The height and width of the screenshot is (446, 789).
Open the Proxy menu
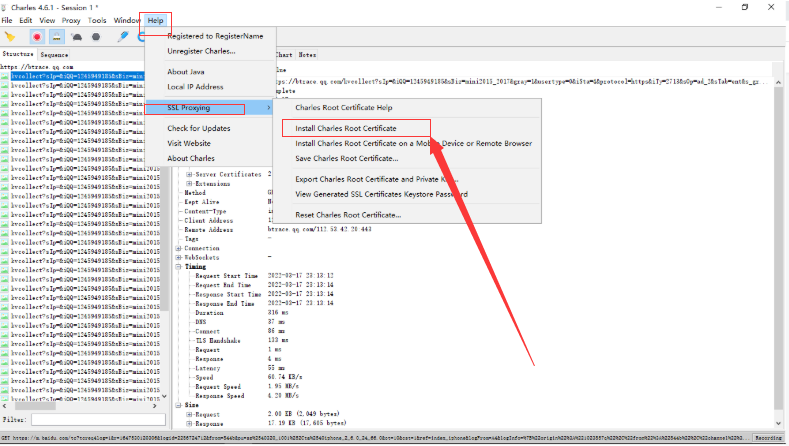[x=71, y=21]
